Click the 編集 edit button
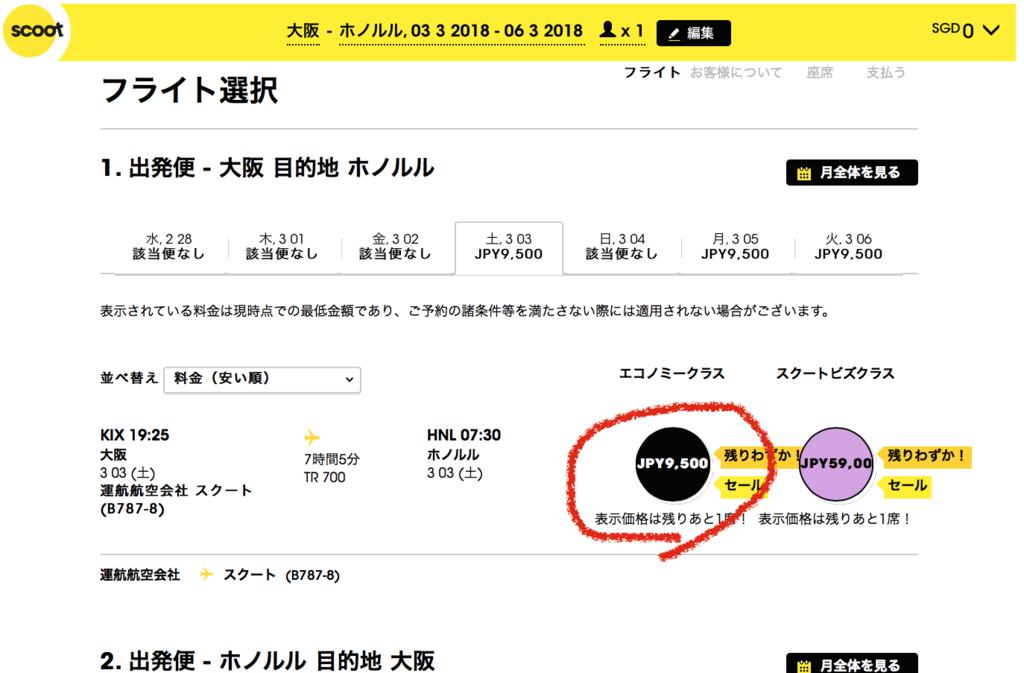 (693, 33)
